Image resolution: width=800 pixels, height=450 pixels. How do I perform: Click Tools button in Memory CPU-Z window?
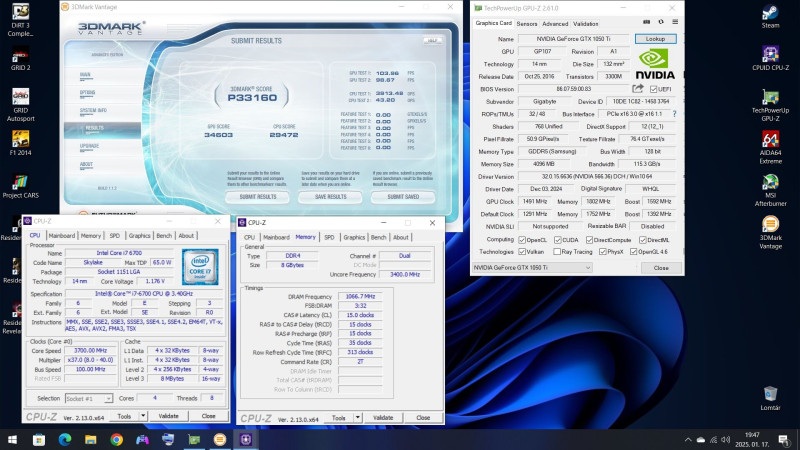[x=339, y=417]
